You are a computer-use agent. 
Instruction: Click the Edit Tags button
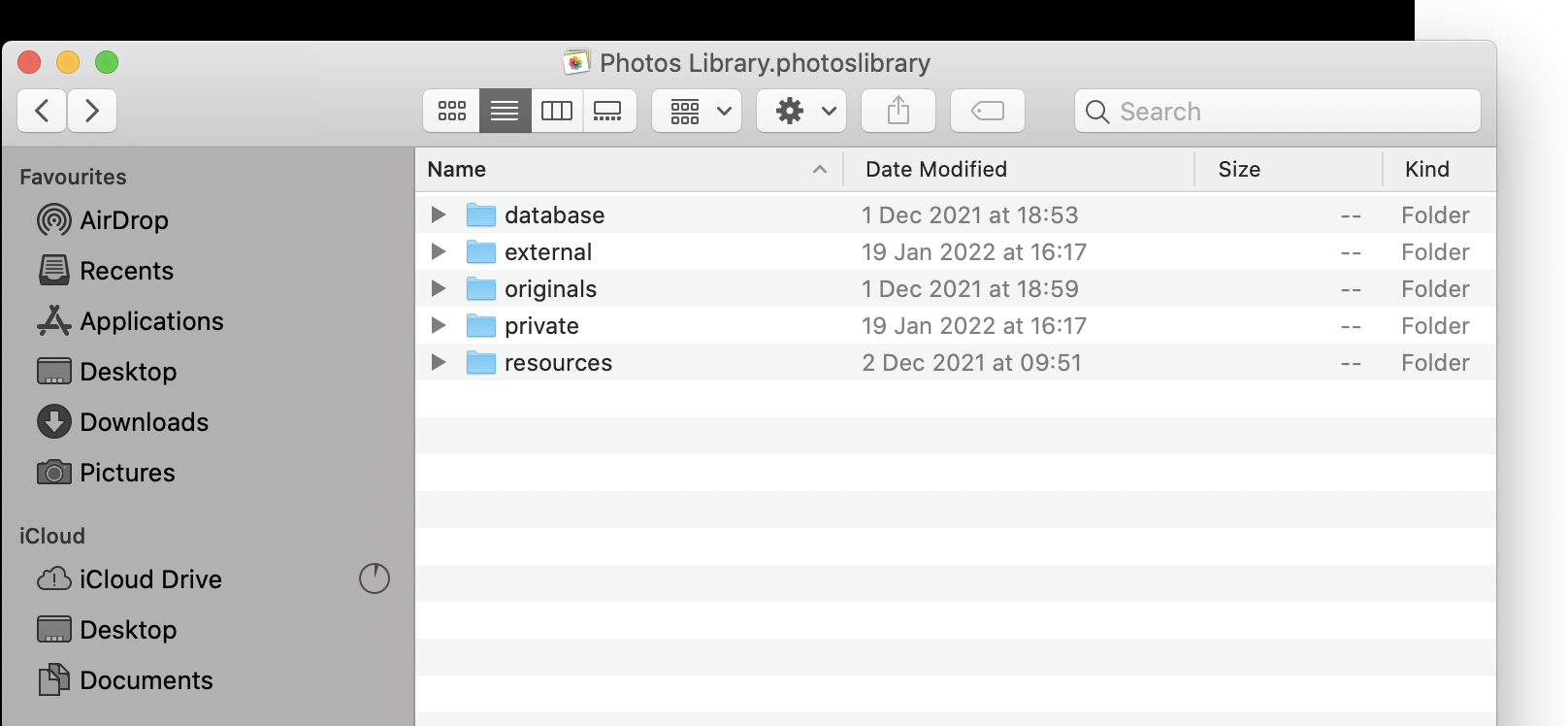coord(987,111)
